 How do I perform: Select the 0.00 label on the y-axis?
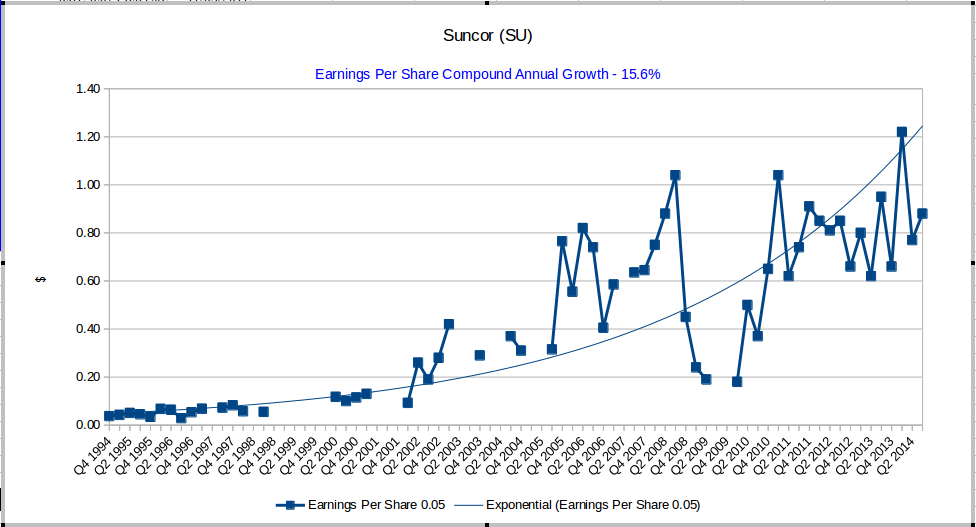tap(88, 425)
